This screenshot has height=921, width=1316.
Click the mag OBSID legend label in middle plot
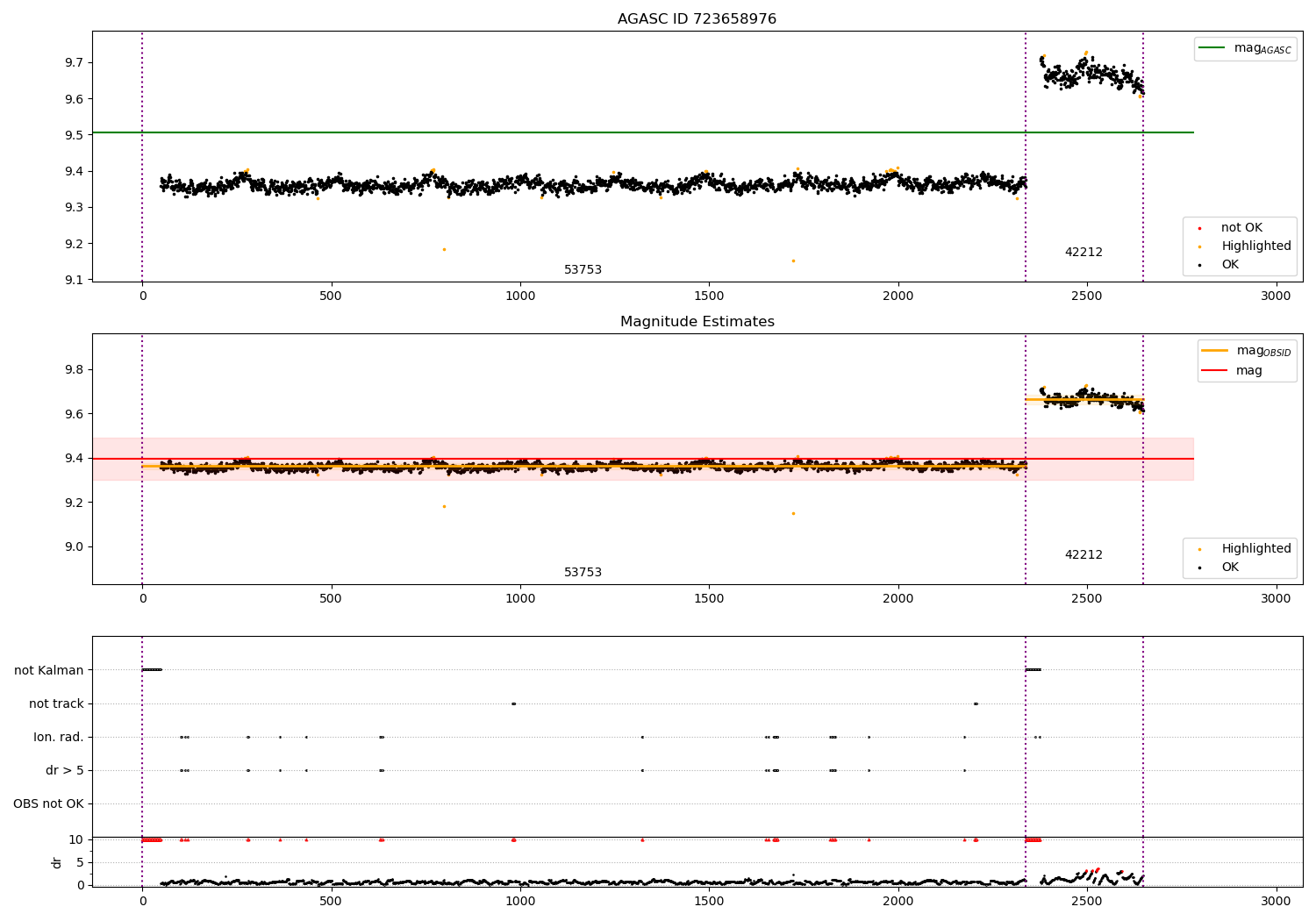tap(1263, 351)
